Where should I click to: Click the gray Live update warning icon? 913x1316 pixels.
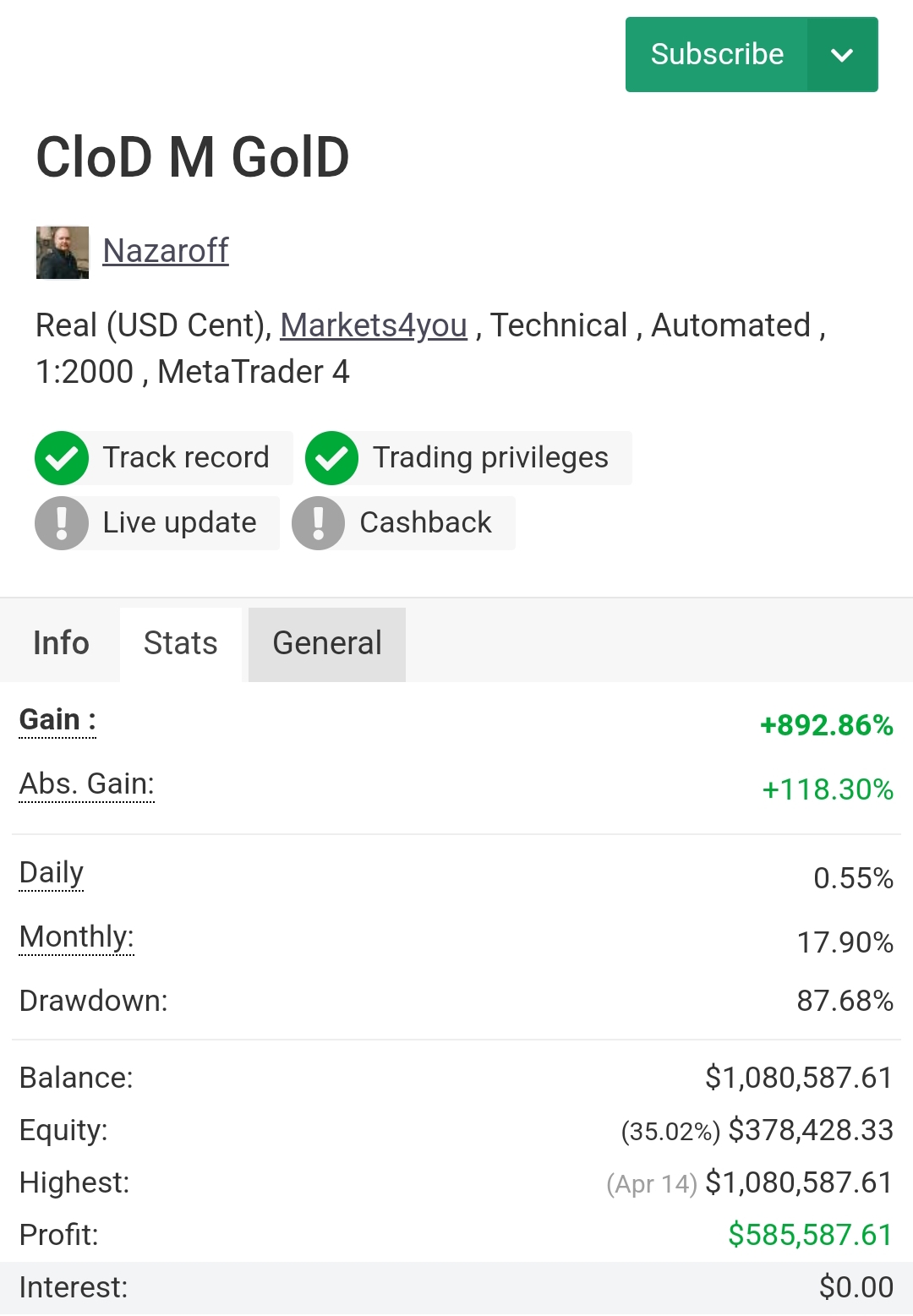pos(62,523)
